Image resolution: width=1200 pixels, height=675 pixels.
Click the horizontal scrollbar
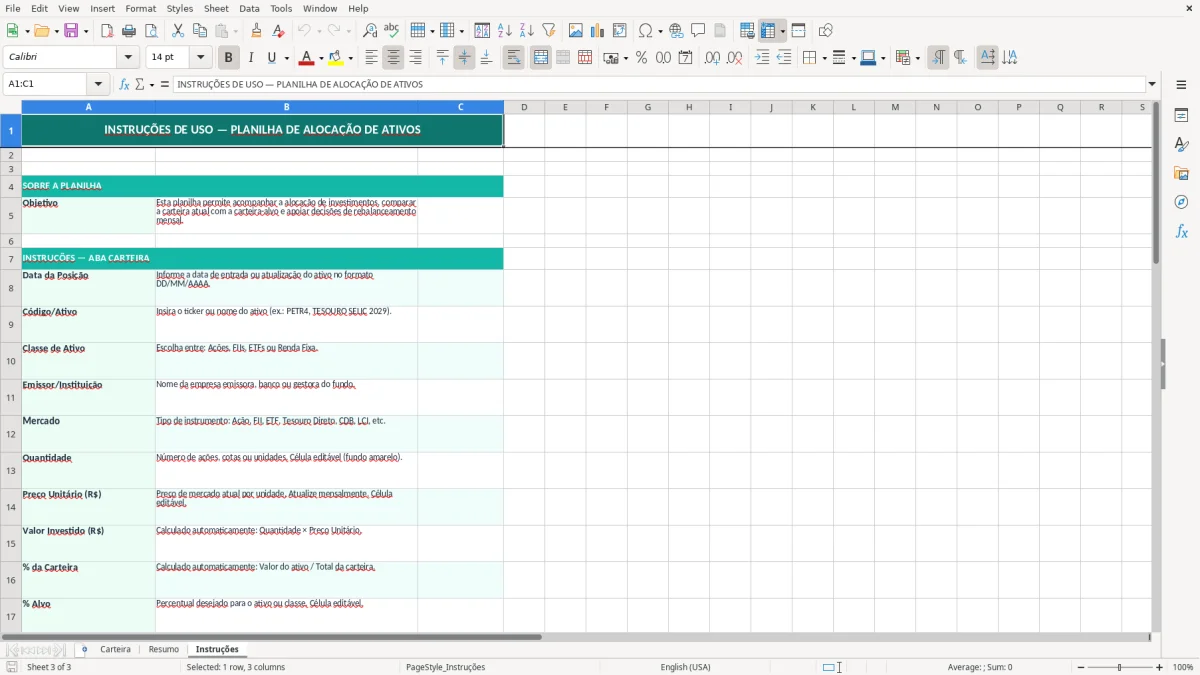point(271,636)
